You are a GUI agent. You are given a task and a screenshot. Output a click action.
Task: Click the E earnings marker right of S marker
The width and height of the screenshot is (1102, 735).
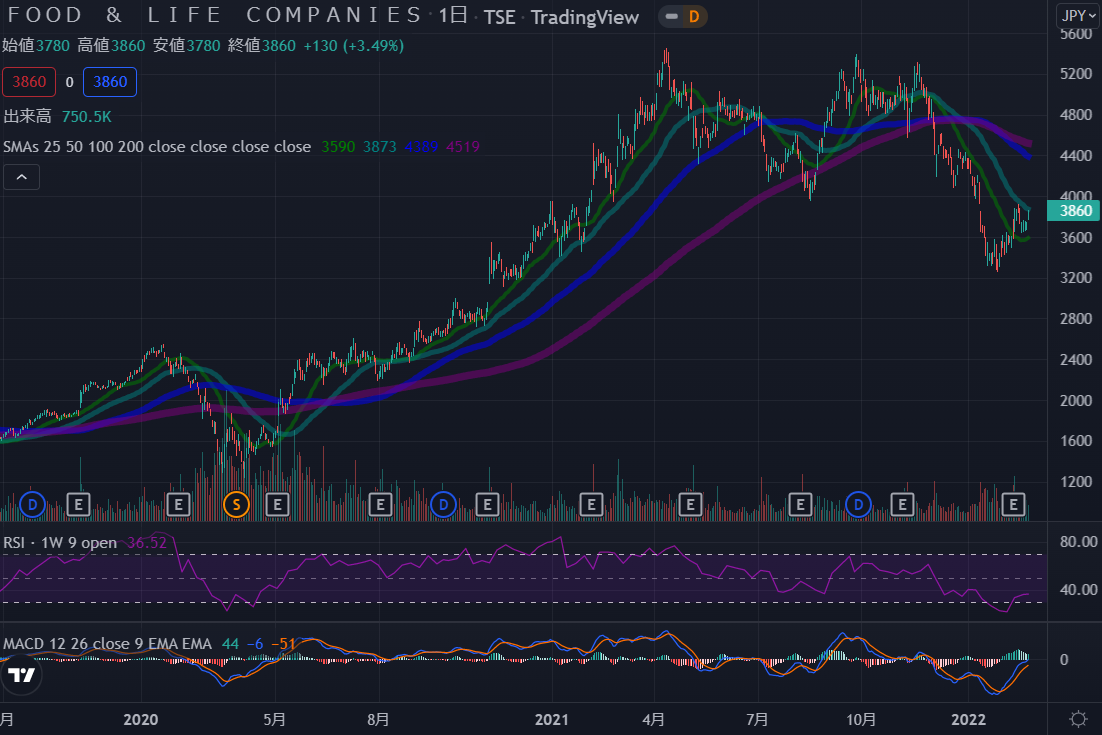pos(277,505)
